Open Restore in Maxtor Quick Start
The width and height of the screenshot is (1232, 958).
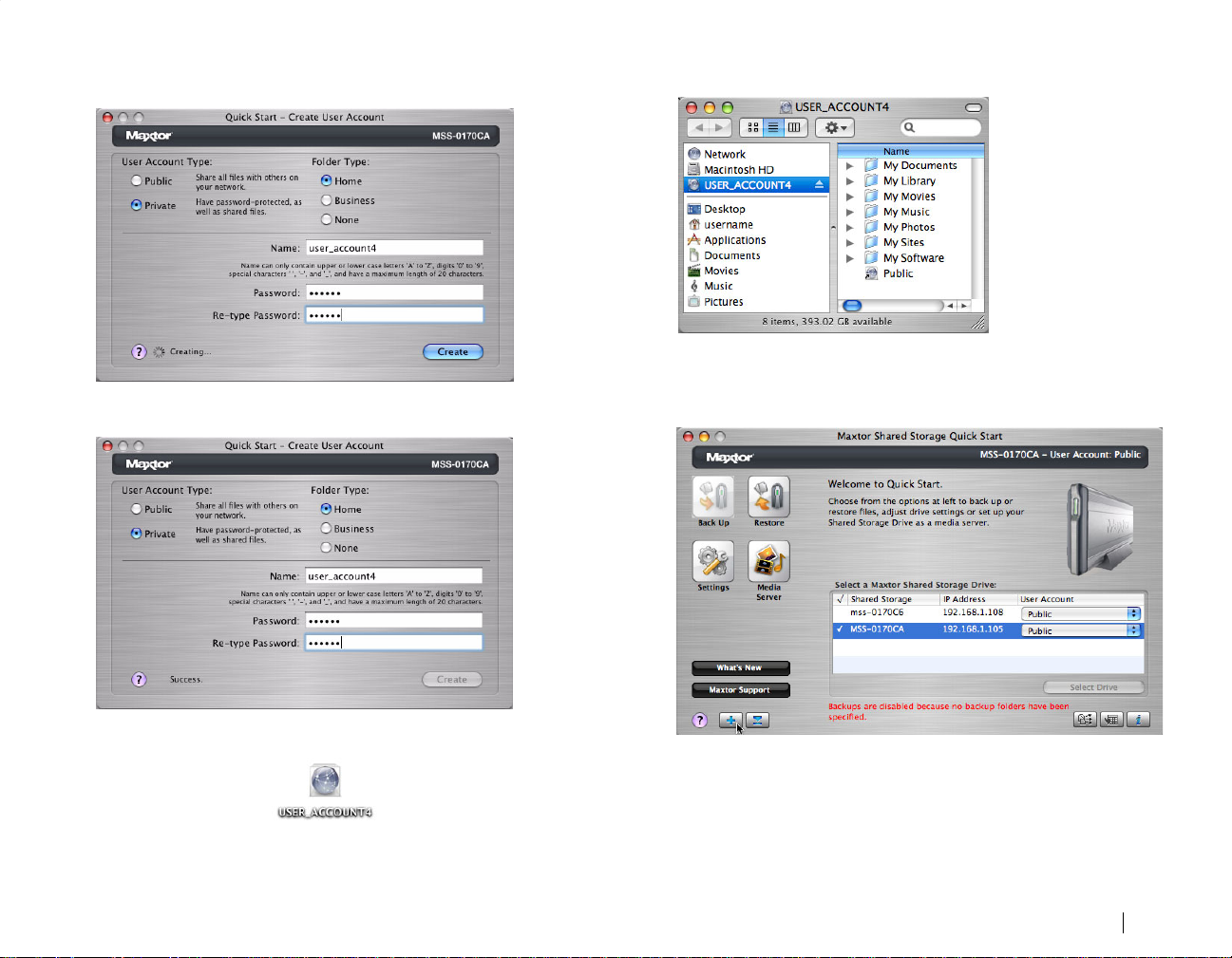coord(768,497)
